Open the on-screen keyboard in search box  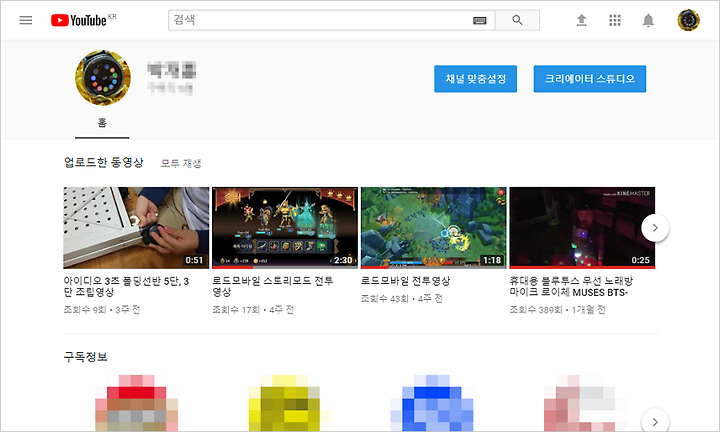point(479,20)
